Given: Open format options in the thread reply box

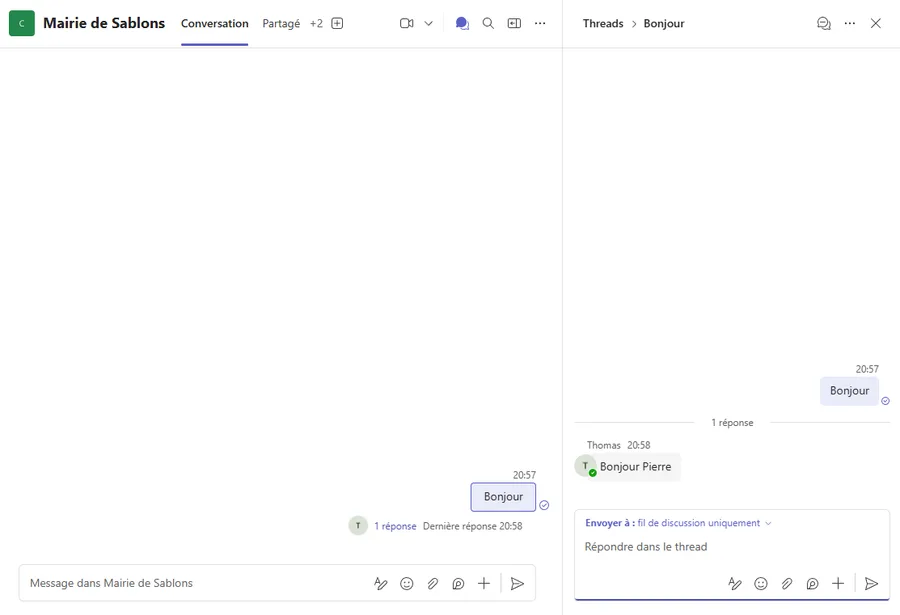Looking at the screenshot, I should click(x=735, y=583).
